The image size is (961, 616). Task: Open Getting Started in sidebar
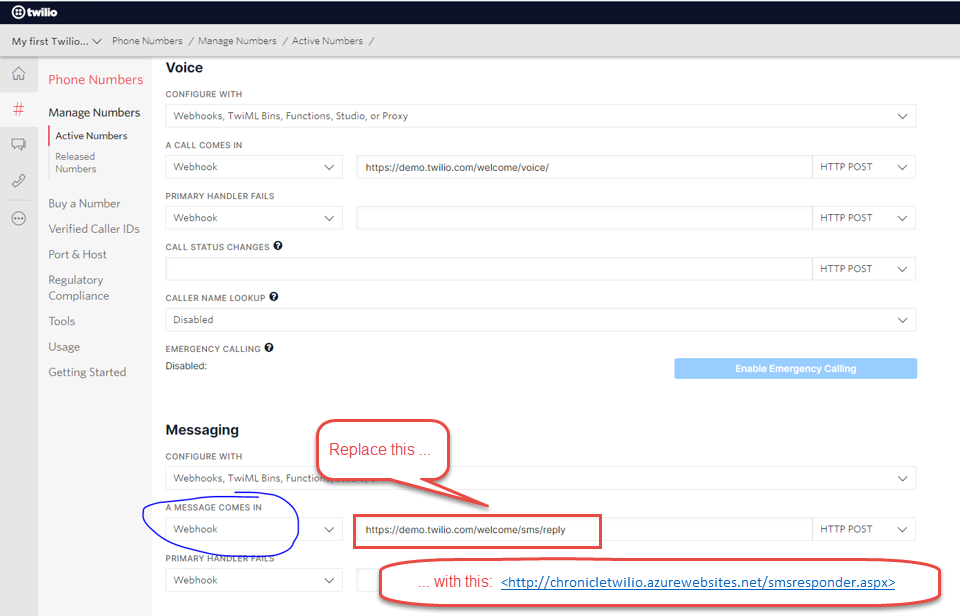[x=87, y=372]
